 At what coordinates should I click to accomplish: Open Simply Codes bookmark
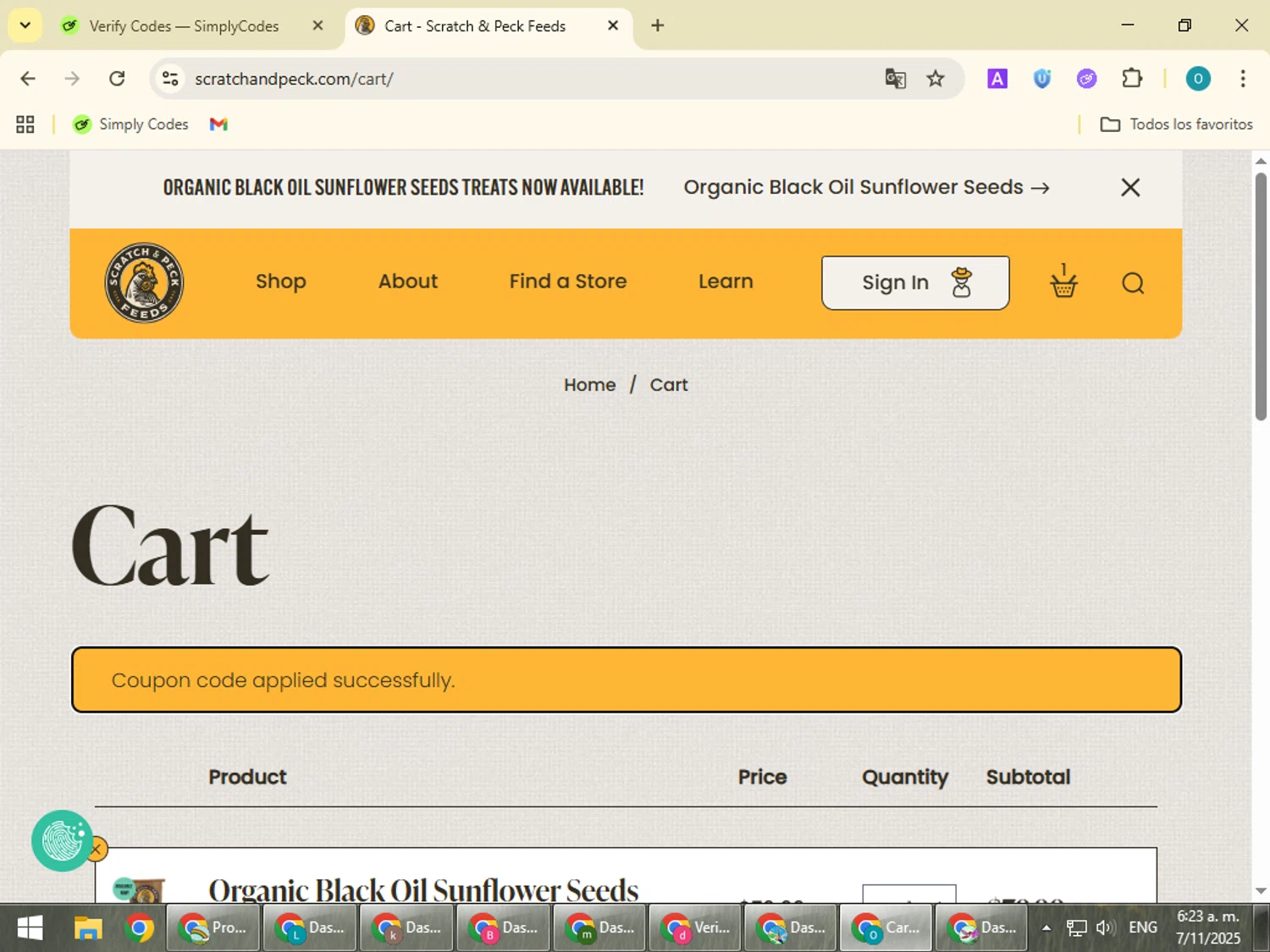pyautogui.click(x=130, y=124)
